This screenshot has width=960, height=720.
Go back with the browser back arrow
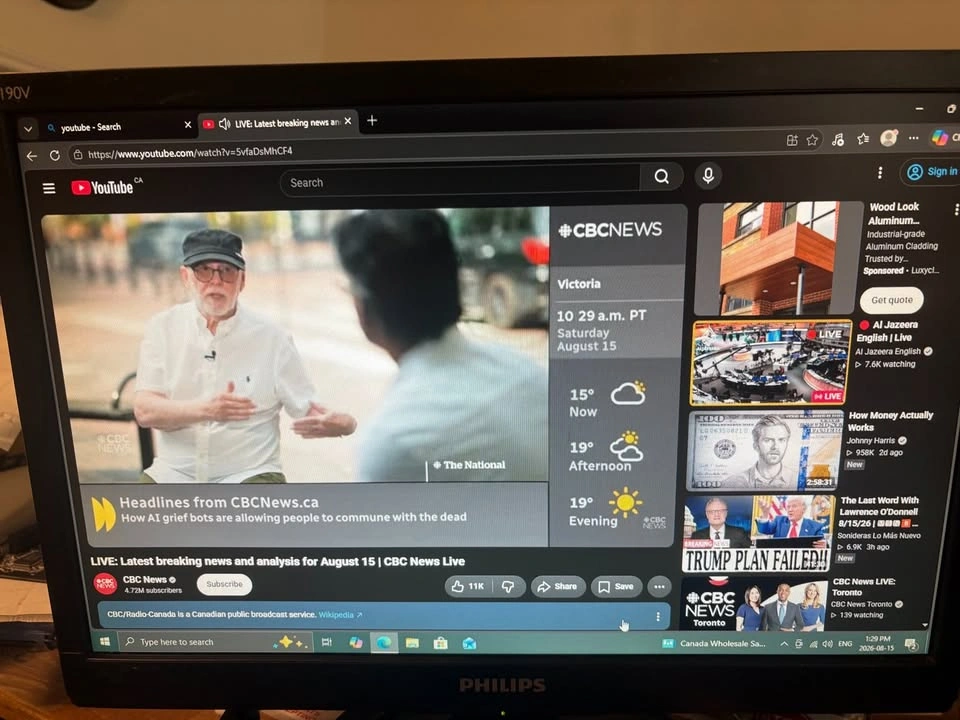pyautogui.click(x=32, y=156)
